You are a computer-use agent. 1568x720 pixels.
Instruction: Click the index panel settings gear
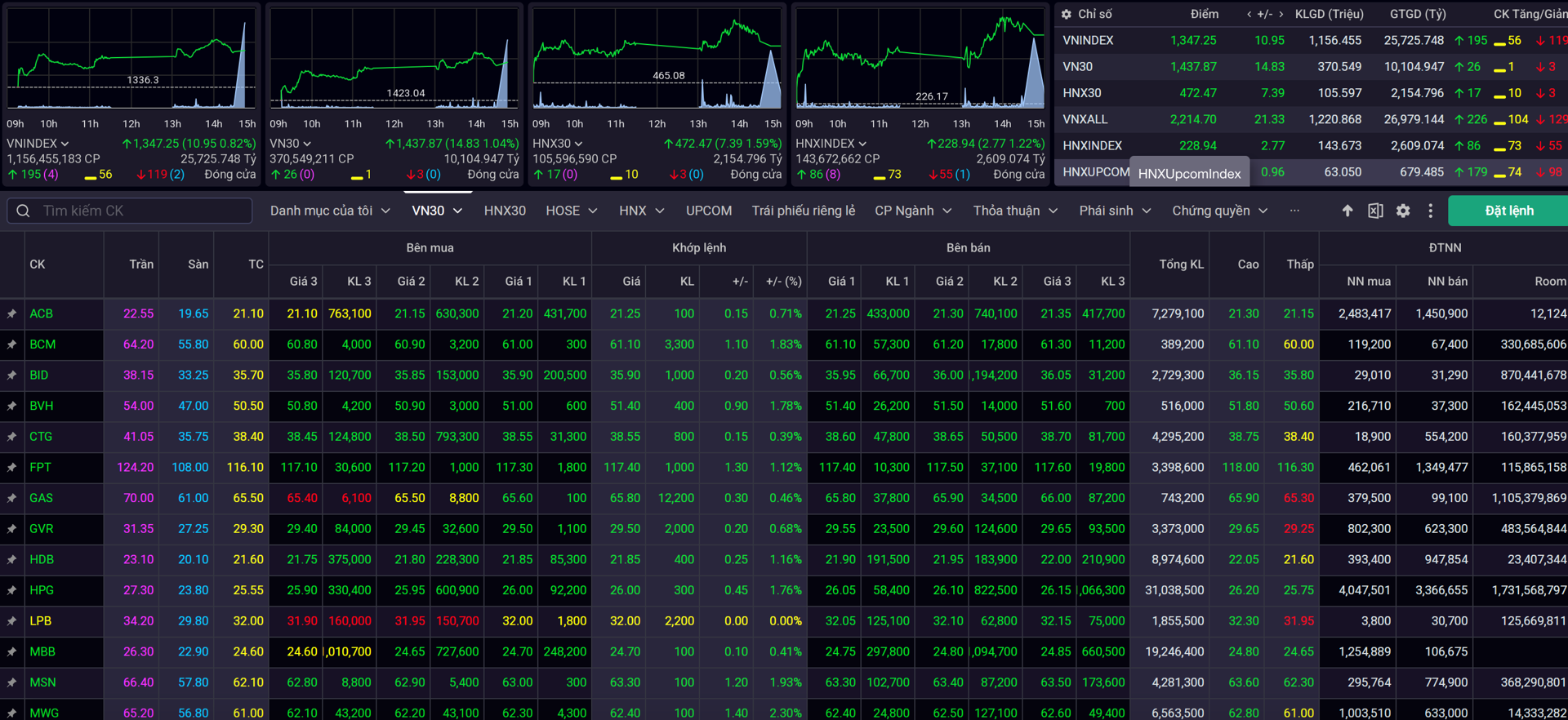(1066, 14)
